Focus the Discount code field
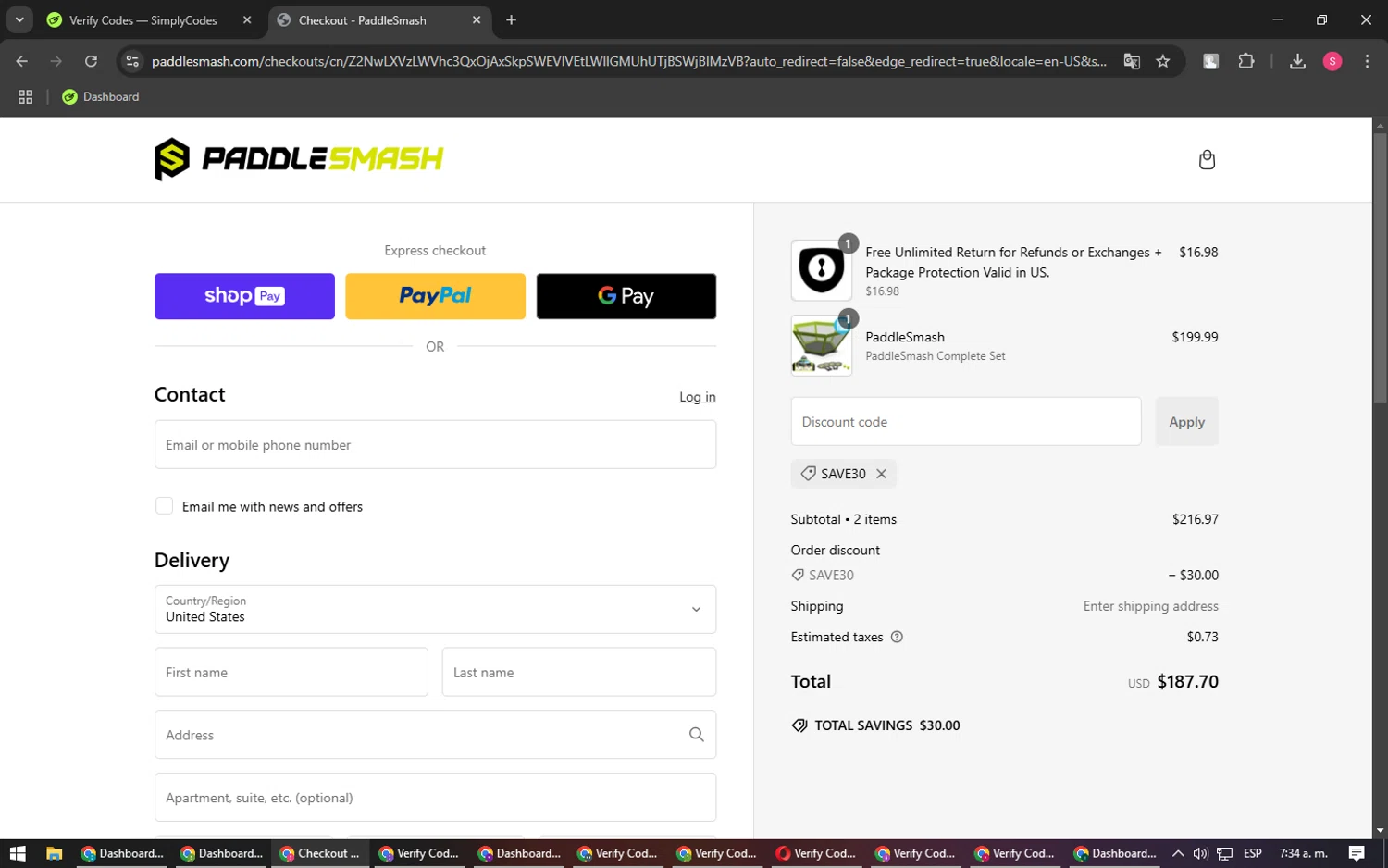 [966, 421]
